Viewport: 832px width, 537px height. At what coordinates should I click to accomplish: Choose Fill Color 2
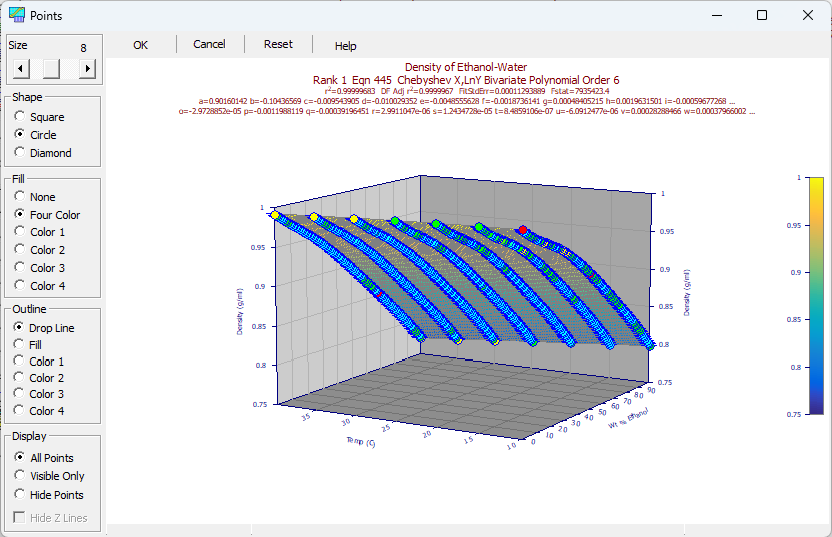(x=40, y=250)
